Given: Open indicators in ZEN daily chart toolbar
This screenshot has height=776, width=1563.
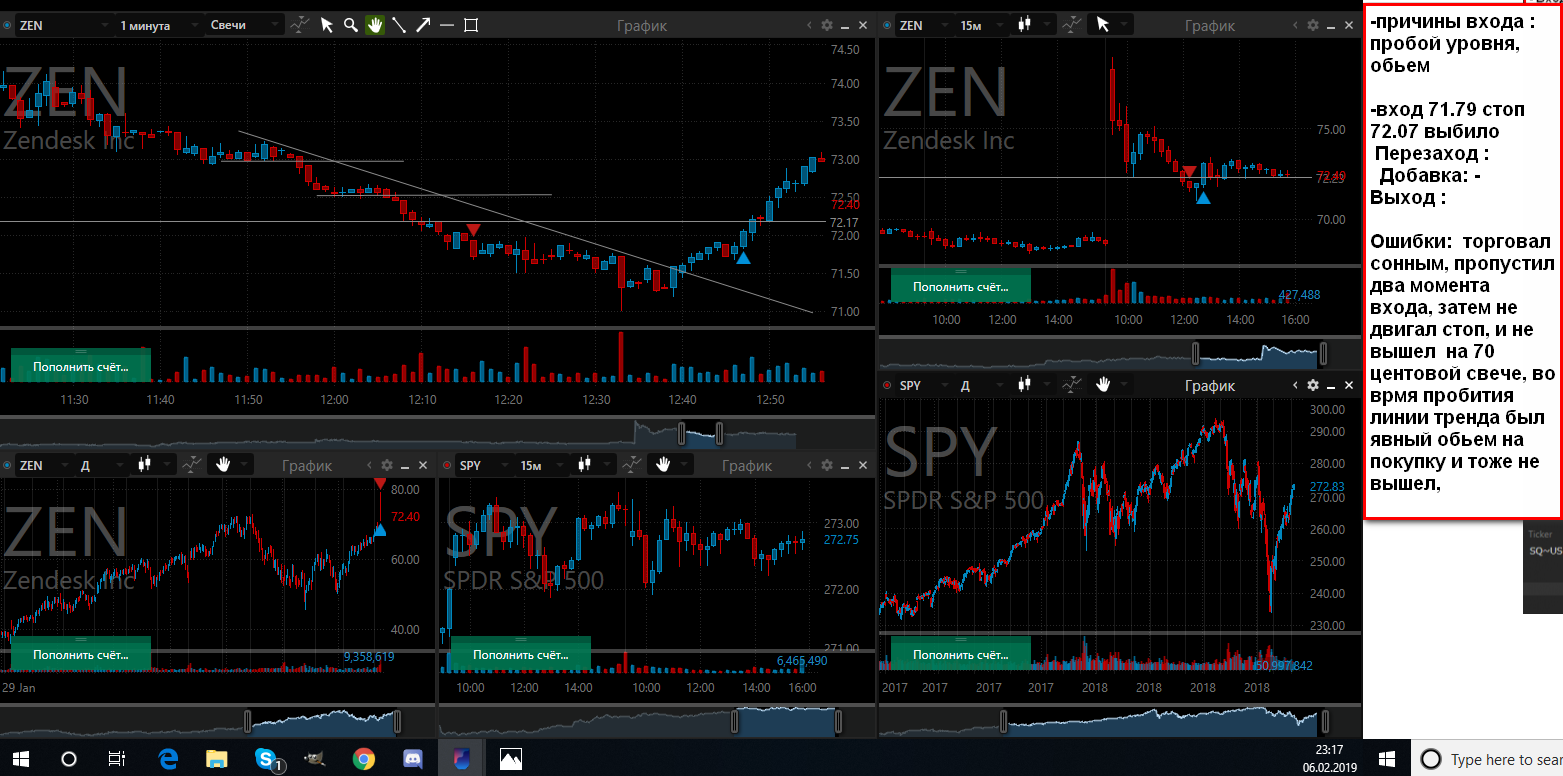Looking at the screenshot, I should (190, 464).
